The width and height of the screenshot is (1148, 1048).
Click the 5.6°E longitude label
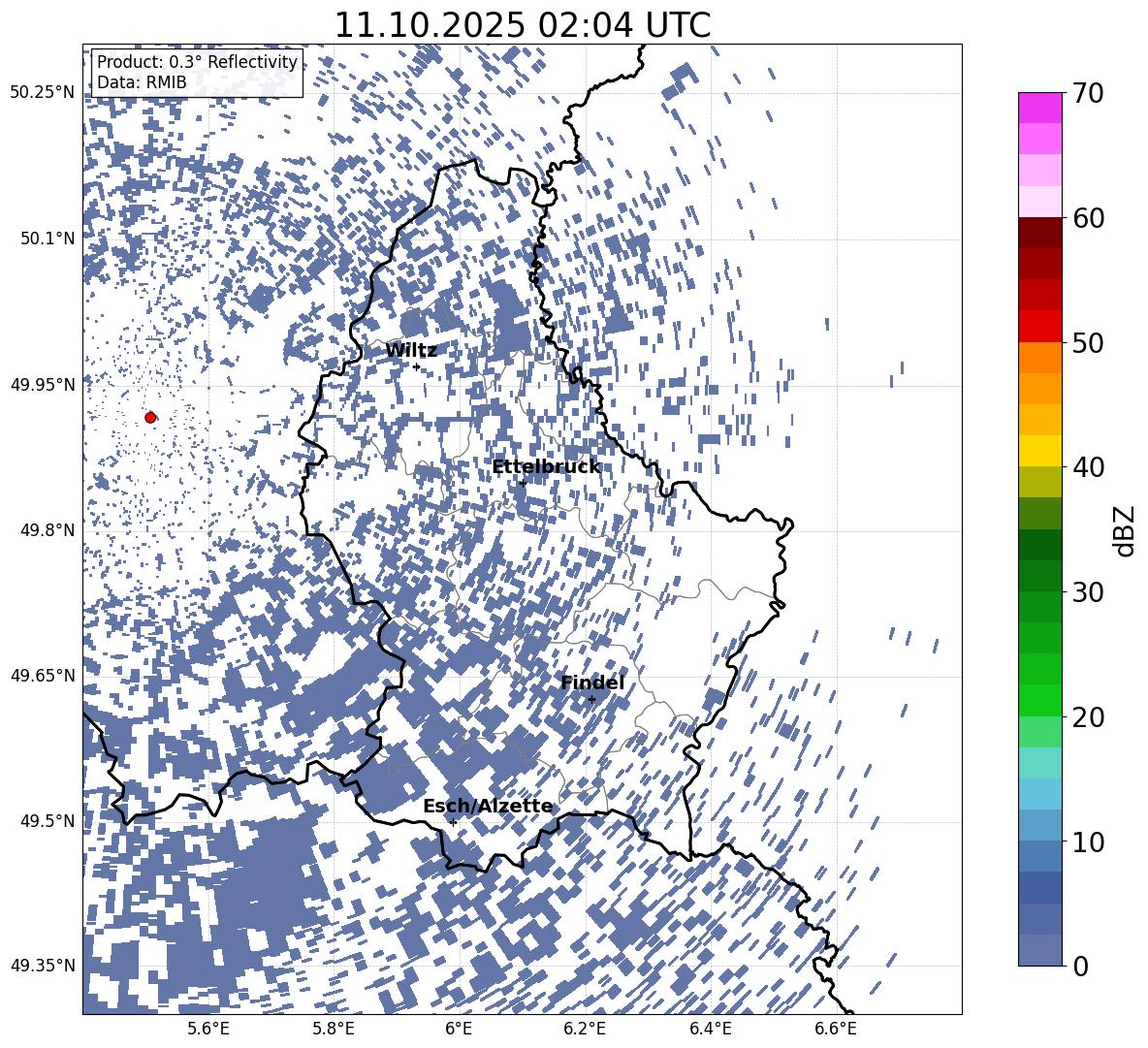207,1029
